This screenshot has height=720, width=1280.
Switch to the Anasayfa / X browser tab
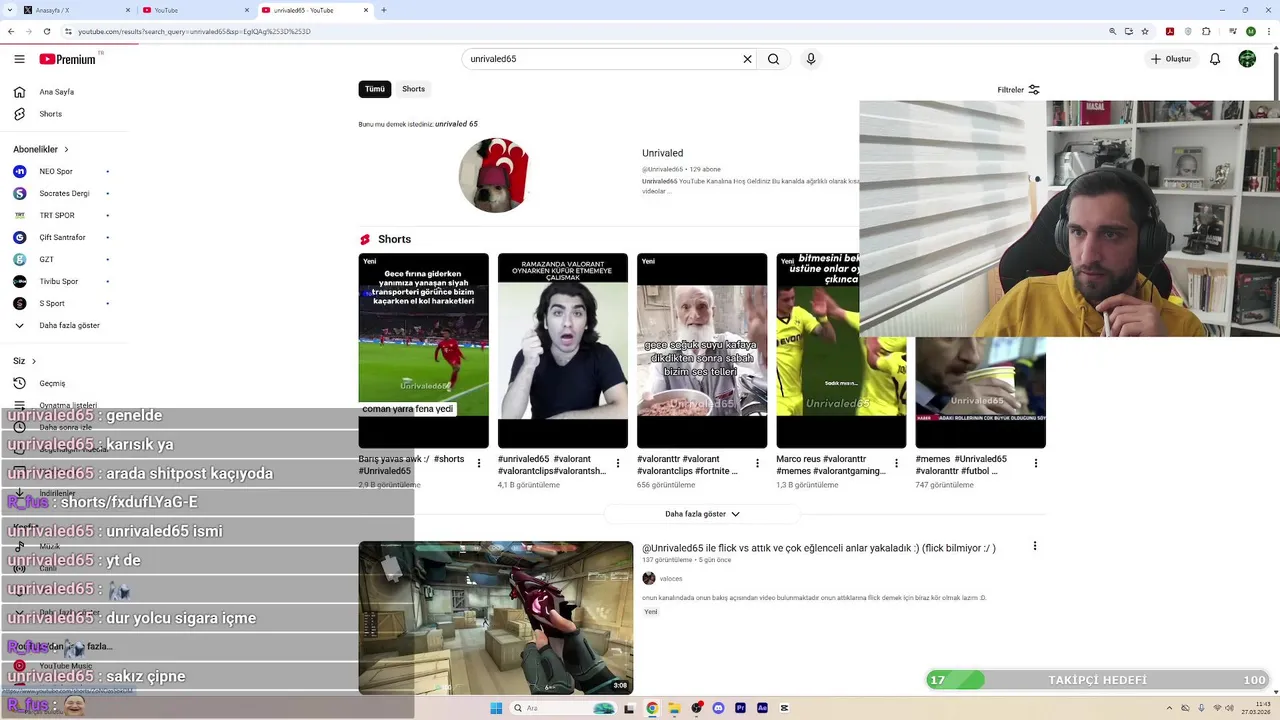coord(75,10)
